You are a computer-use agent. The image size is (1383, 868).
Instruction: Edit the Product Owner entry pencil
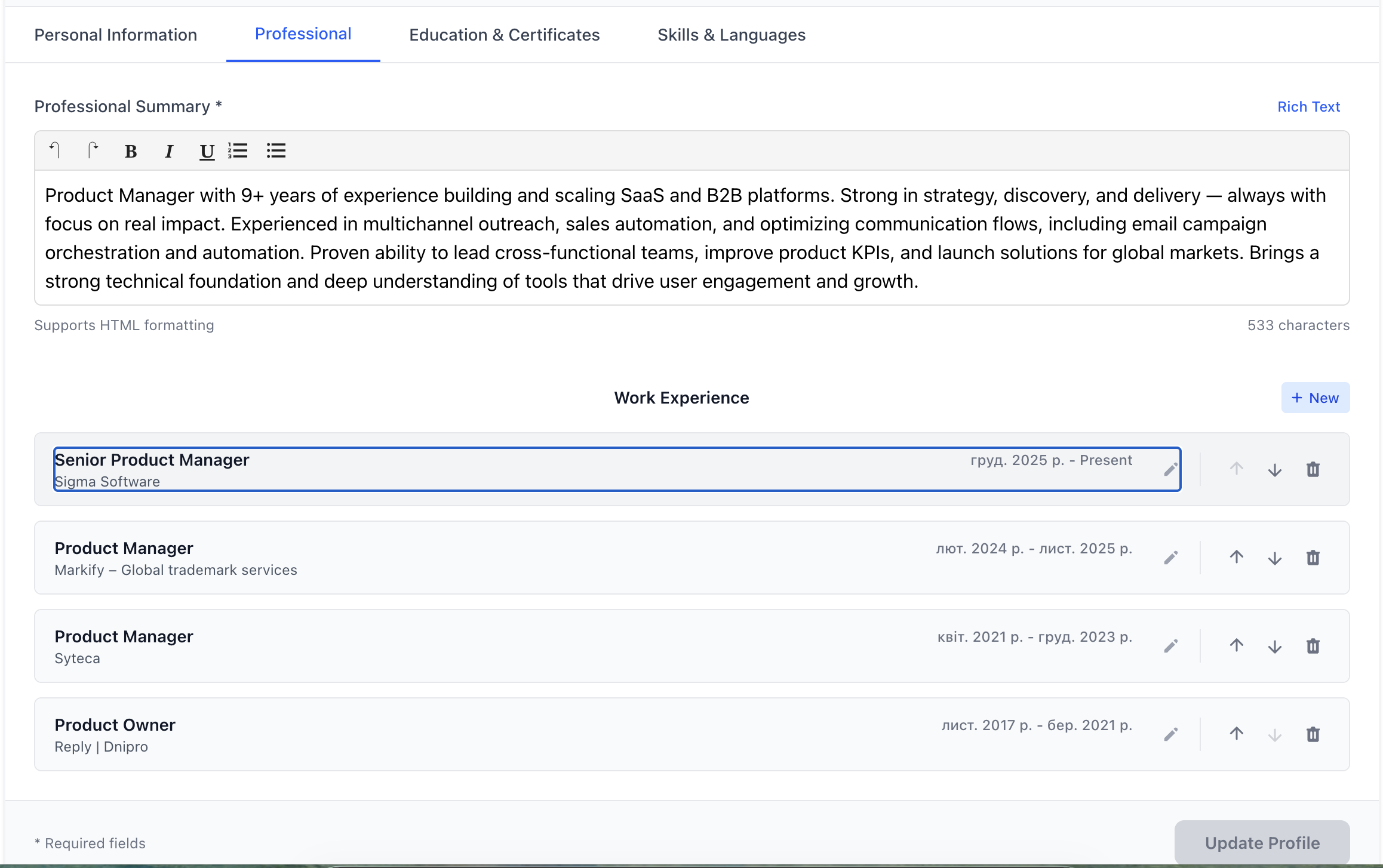tap(1170, 734)
